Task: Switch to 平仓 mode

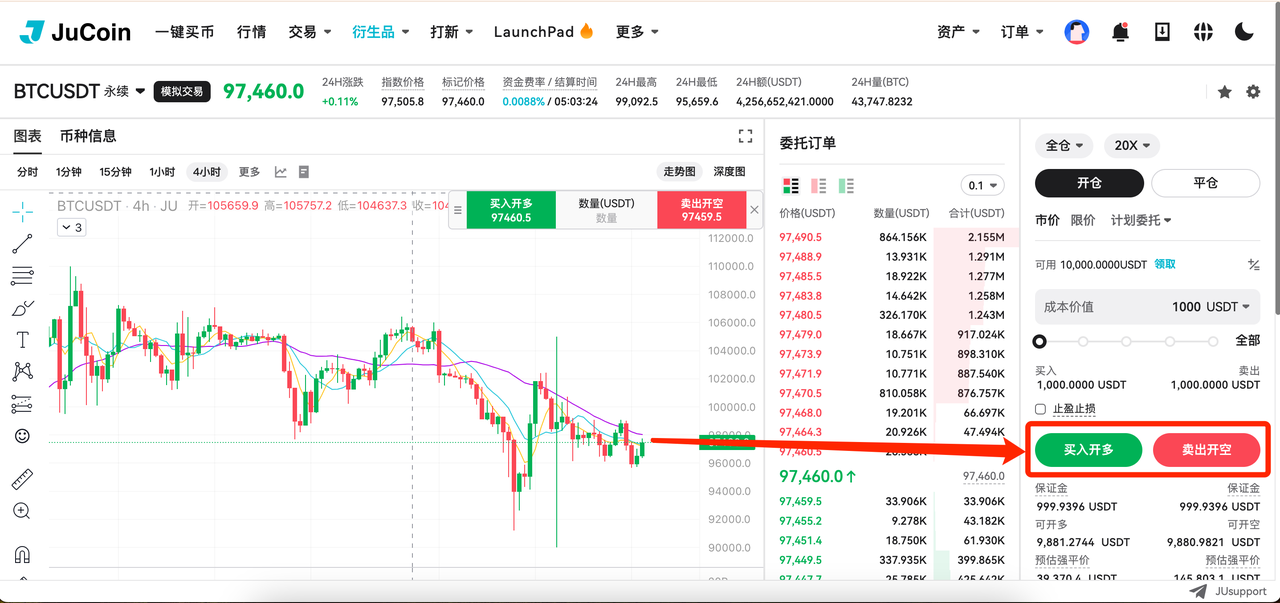Action: point(1206,183)
